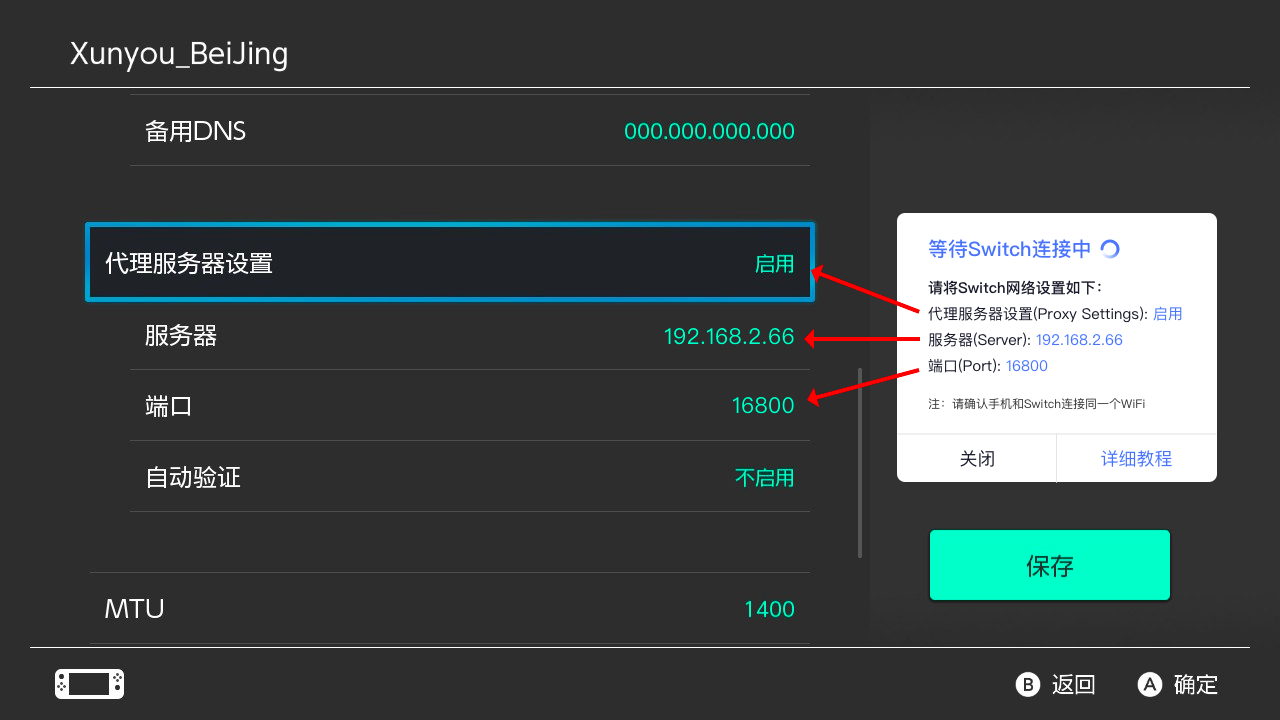The image size is (1280, 720).
Task: Click the 返回 back label in footer
Action: click(x=1074, y=685)
